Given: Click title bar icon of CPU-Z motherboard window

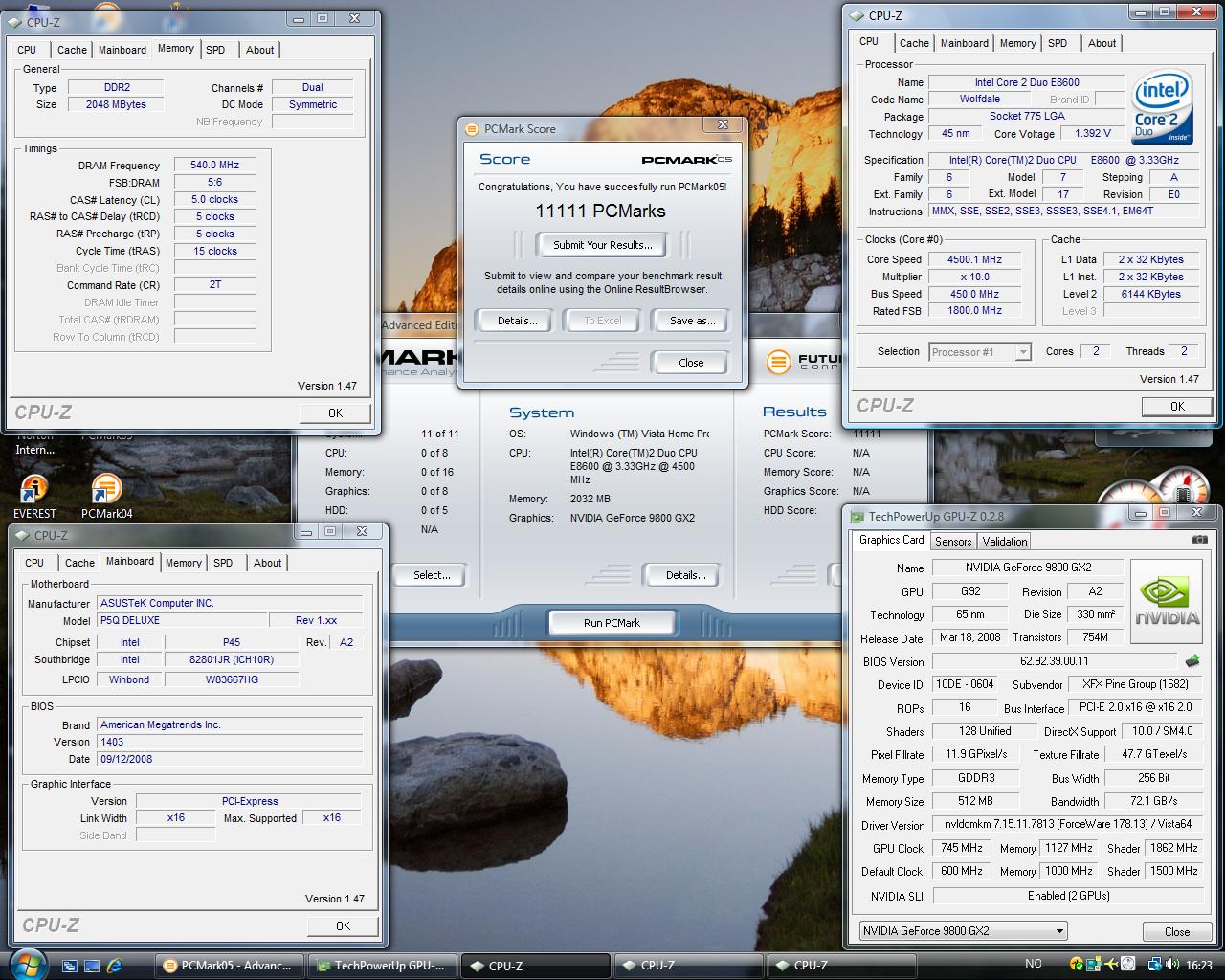Looking at the screenshot, I should point(21,536).
